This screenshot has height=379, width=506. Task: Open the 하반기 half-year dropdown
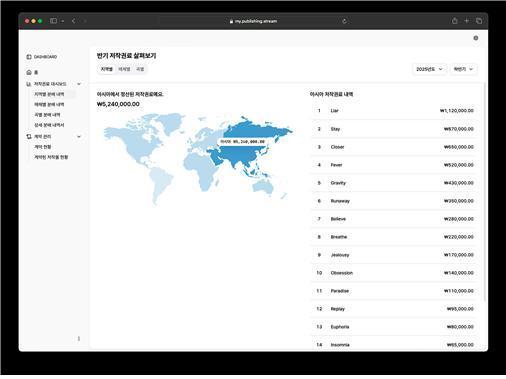click(463, 69)
